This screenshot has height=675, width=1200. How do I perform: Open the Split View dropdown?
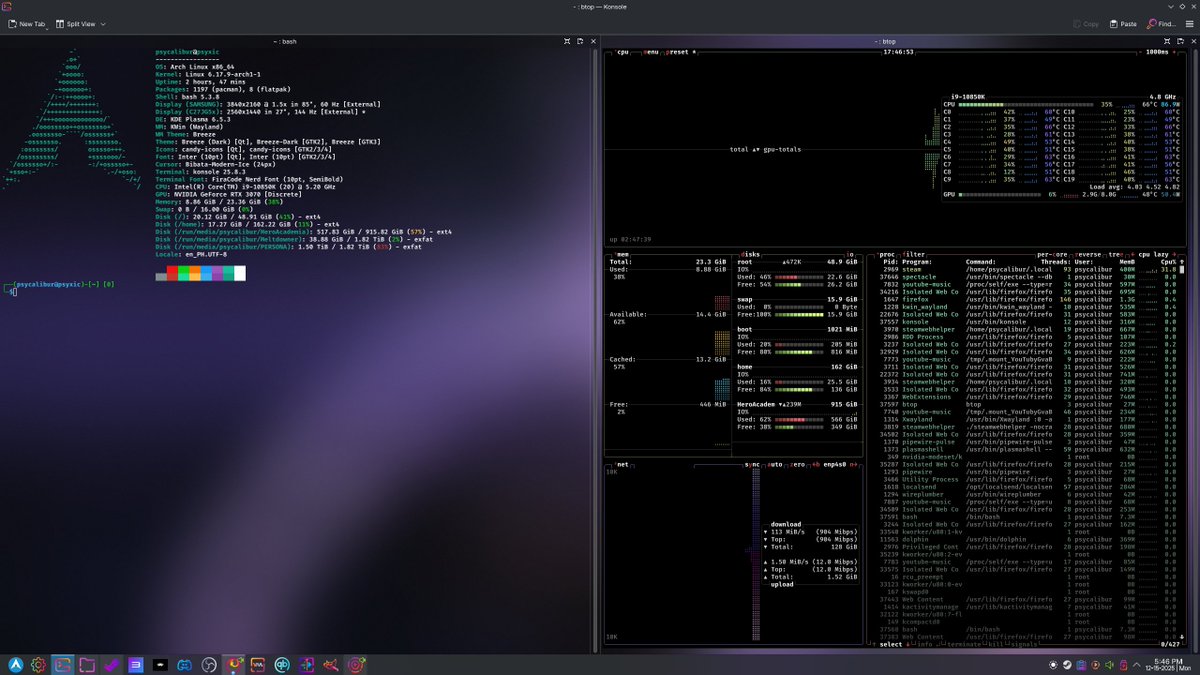79,23
